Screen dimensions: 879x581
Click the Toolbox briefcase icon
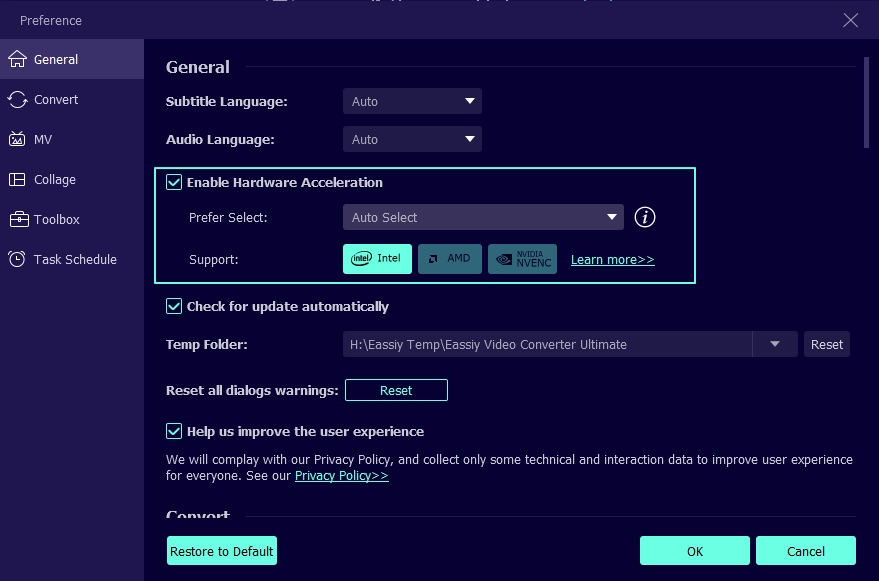coord(19,219)
